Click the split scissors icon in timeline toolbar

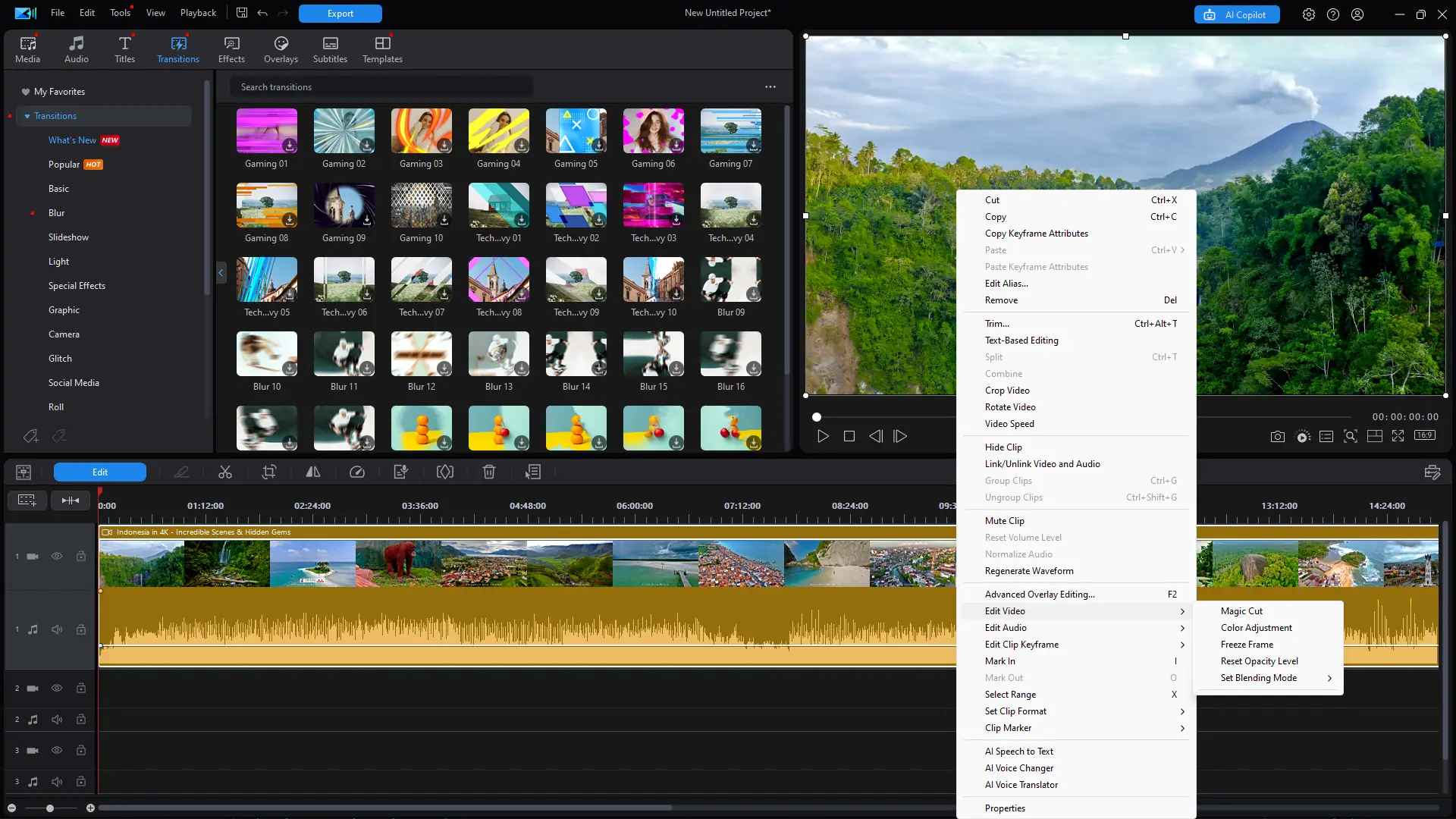coord(225,472)
